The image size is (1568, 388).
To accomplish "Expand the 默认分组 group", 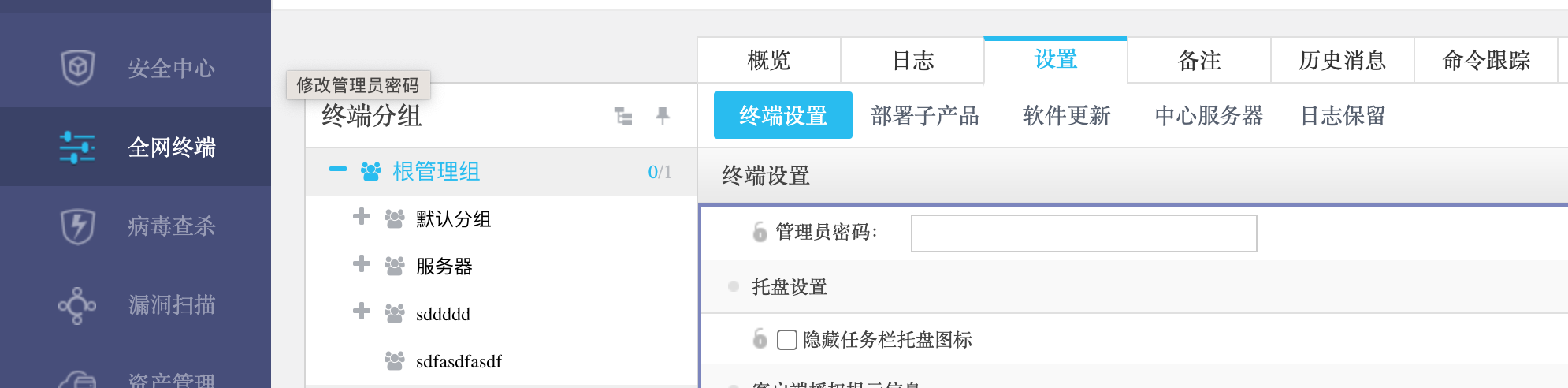I will point(362,216).
